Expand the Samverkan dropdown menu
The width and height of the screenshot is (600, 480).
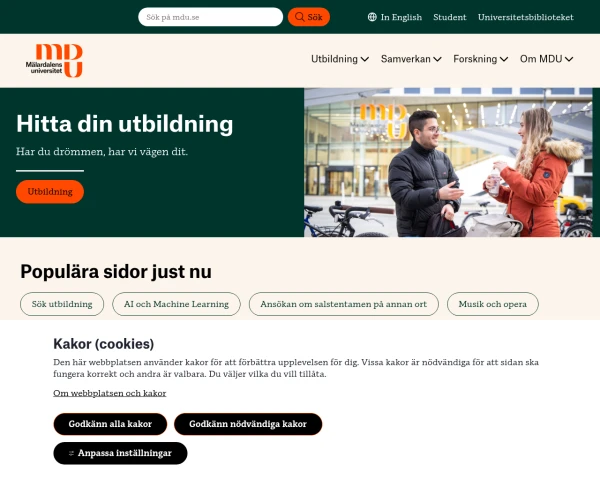pos(411,59)
